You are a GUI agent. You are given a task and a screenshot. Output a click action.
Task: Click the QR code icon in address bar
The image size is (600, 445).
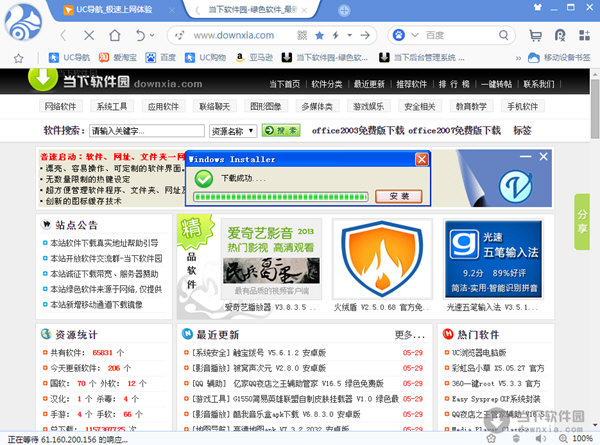(302, 36)
